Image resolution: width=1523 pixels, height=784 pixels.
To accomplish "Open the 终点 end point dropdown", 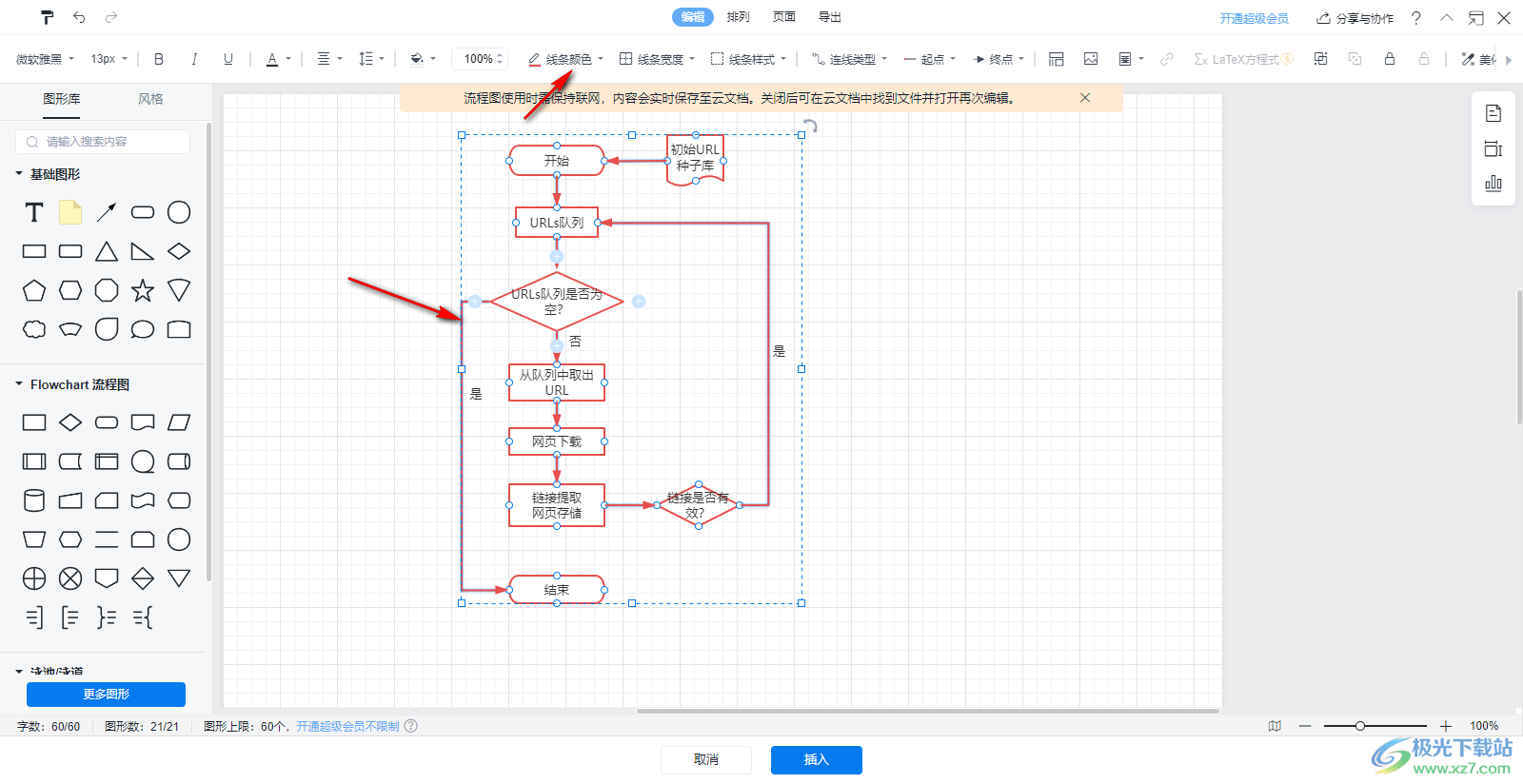I will 999,59.
